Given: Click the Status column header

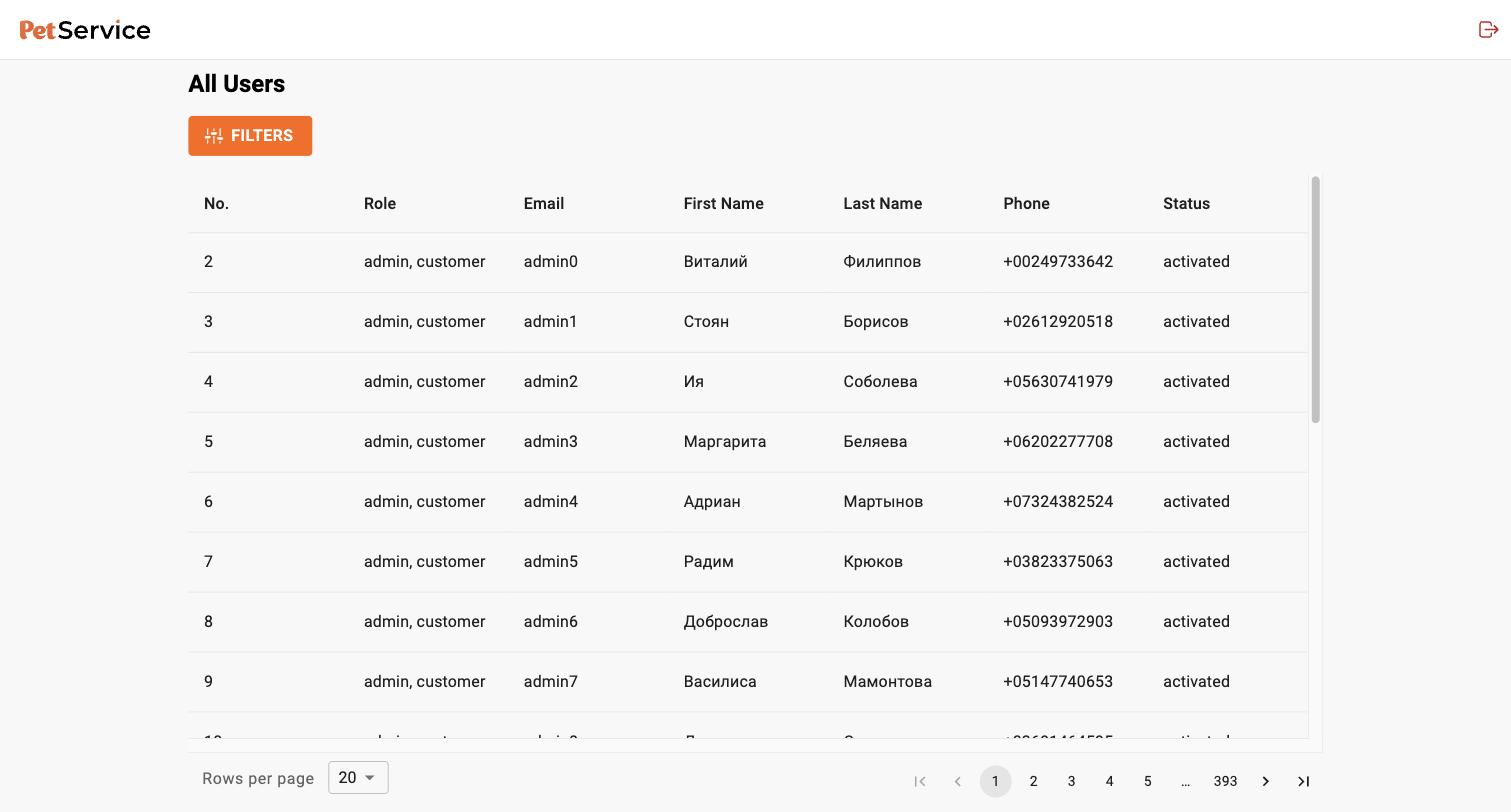Looking at the screenshot, I should (x=1186, y=203).
